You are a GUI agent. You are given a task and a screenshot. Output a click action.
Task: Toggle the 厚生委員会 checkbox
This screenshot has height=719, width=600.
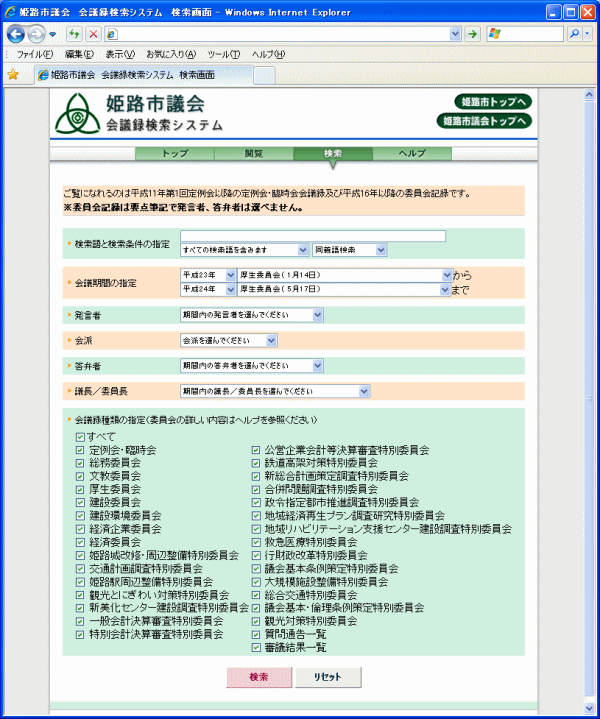coord(80,490)
